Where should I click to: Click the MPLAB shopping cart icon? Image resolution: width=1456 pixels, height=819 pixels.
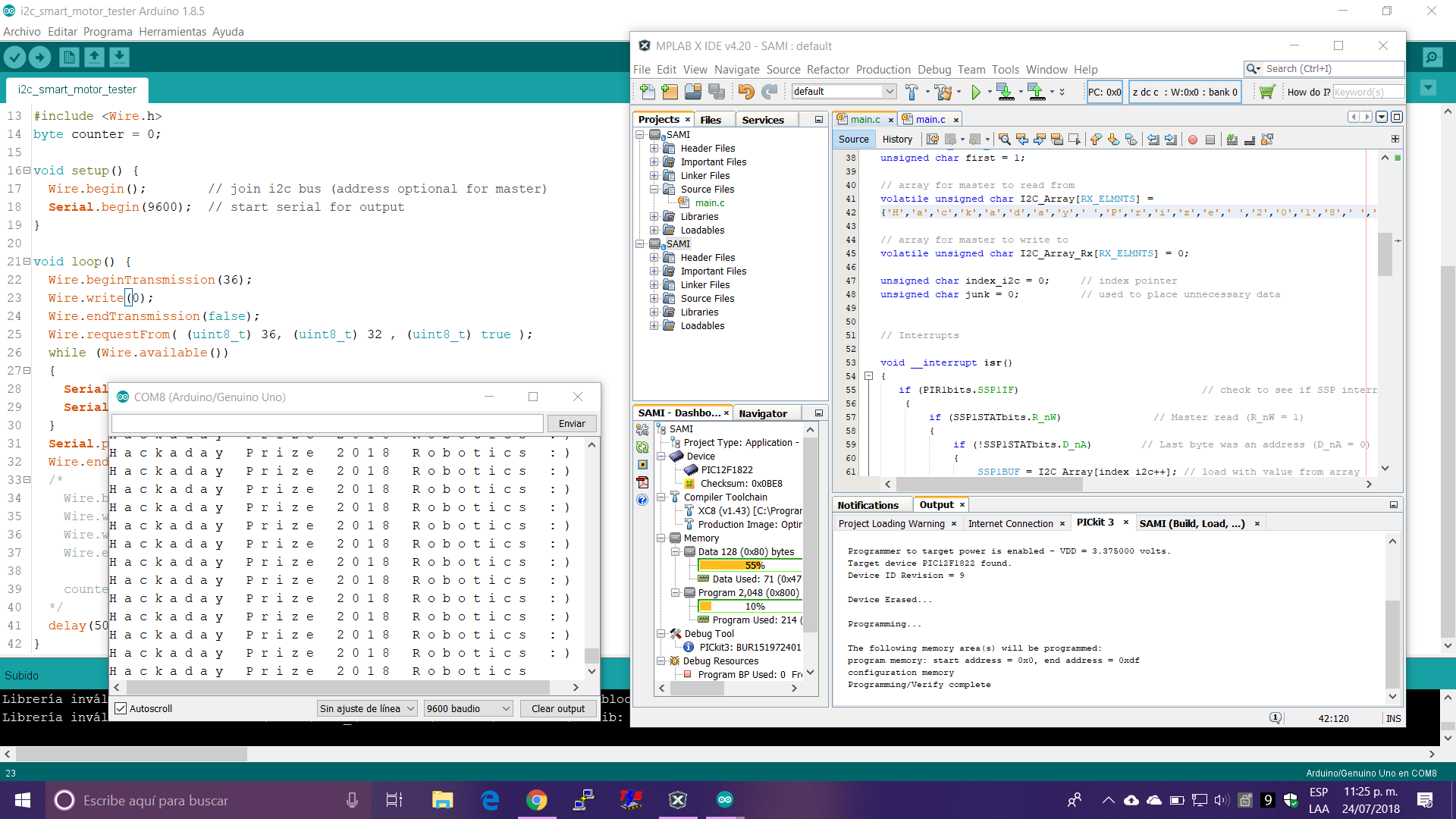coord(1266,92)
